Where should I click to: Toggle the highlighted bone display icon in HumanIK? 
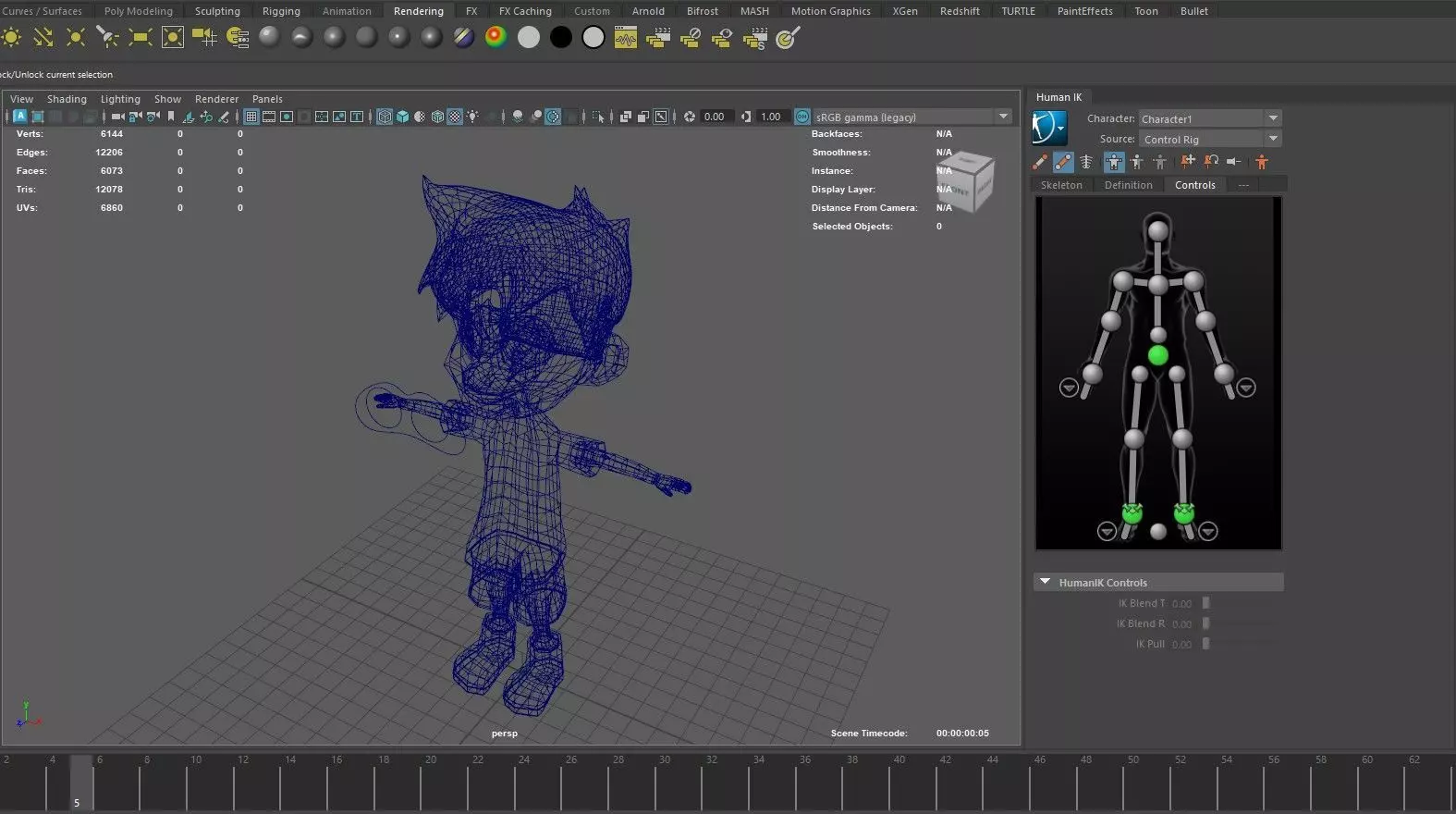point(1063,162)
